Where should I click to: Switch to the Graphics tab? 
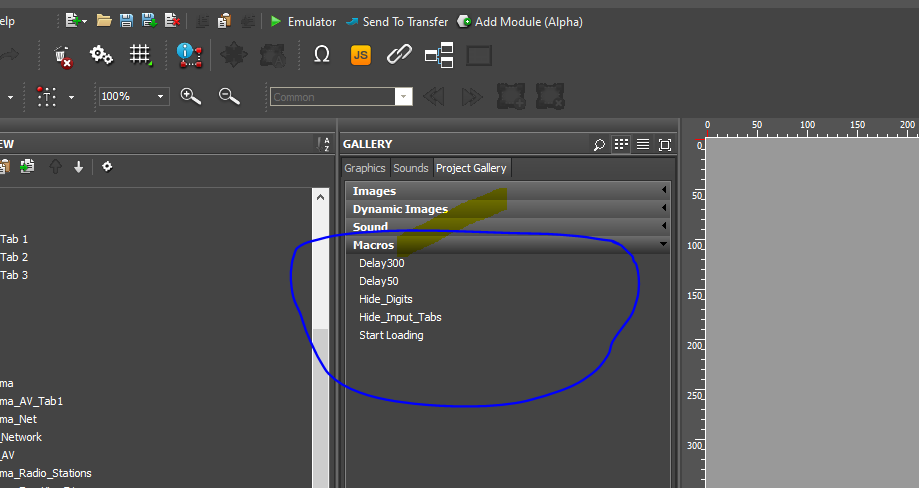pos(365,168)
